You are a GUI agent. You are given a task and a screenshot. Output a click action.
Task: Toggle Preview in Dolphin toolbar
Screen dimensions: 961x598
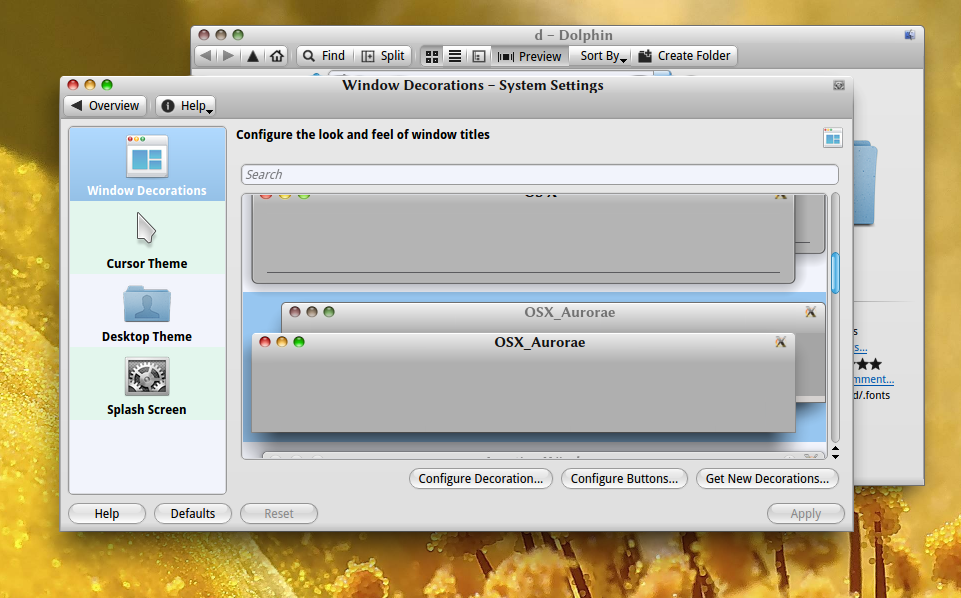[x=530, y=56]
